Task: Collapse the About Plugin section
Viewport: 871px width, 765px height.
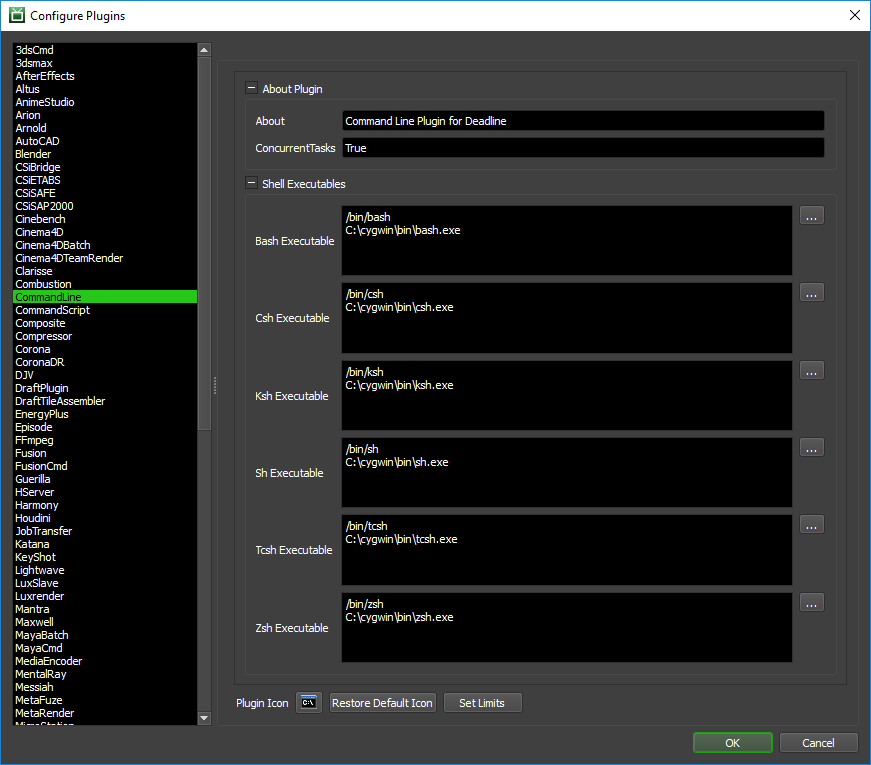Action: [252, 88]
